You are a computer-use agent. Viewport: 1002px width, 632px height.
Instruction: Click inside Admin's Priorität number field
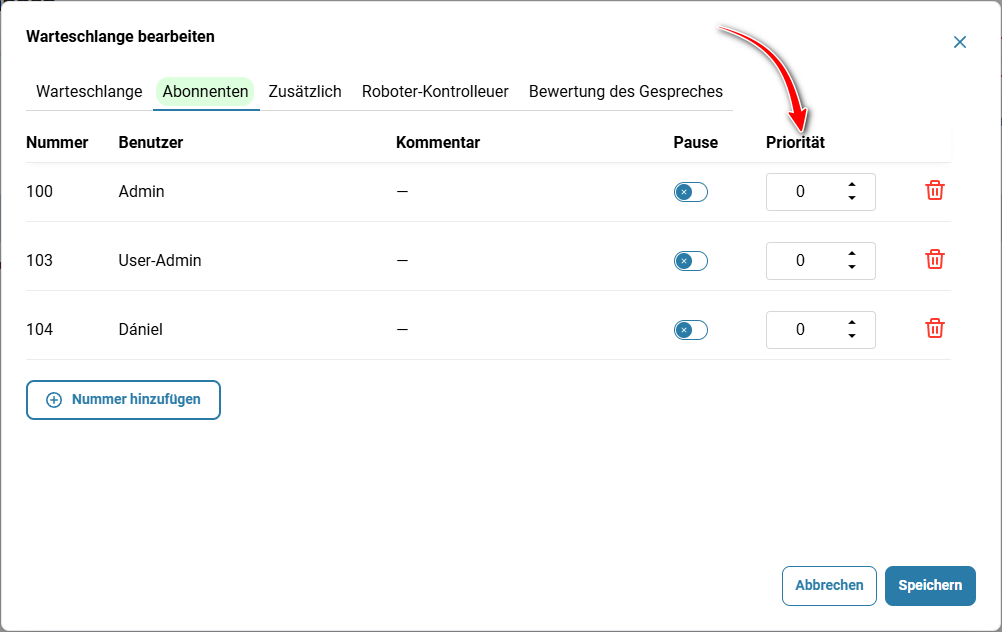801,192
